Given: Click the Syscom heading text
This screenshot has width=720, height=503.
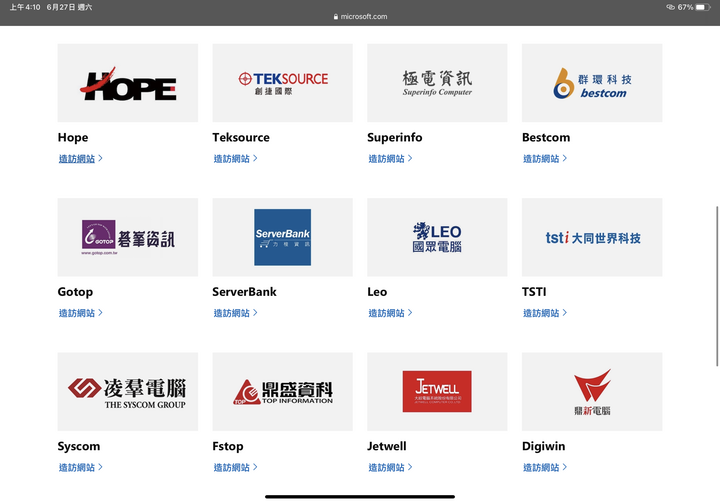Looking at the screenshot, I should pos(79,446).
